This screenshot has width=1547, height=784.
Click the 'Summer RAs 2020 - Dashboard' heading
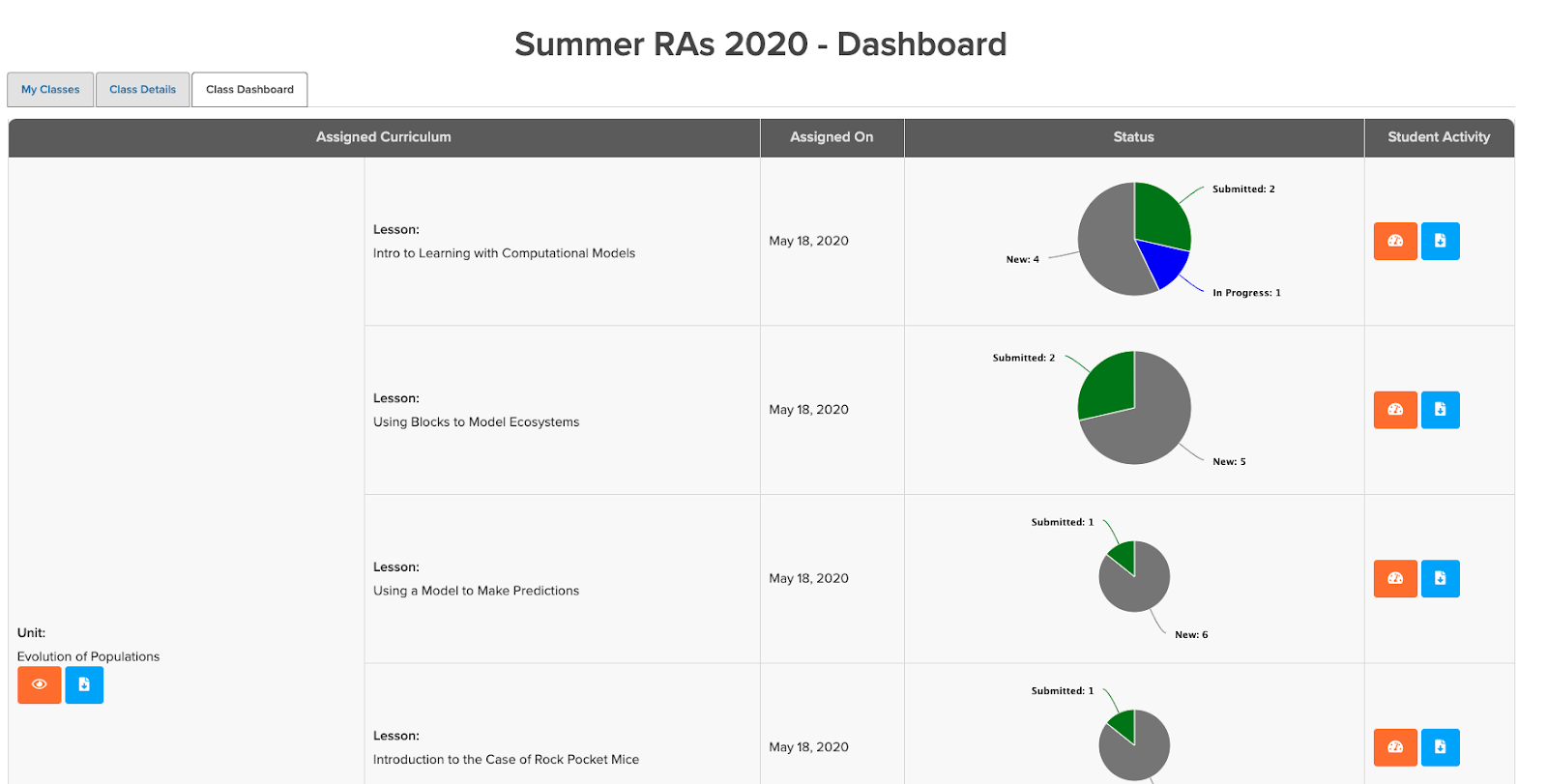(760, 44)
